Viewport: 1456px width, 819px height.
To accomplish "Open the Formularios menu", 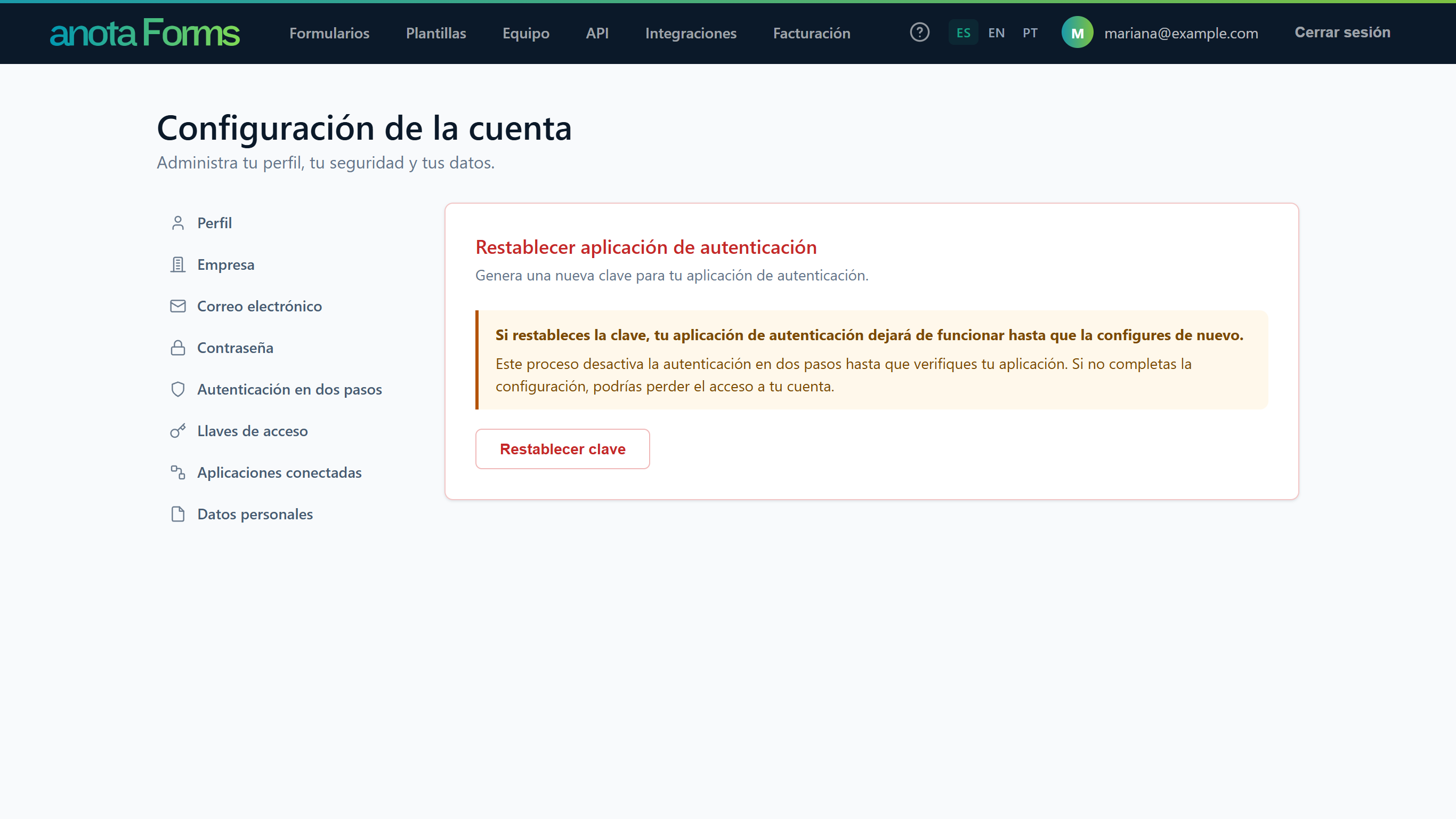I will click(x=329, y=33).
